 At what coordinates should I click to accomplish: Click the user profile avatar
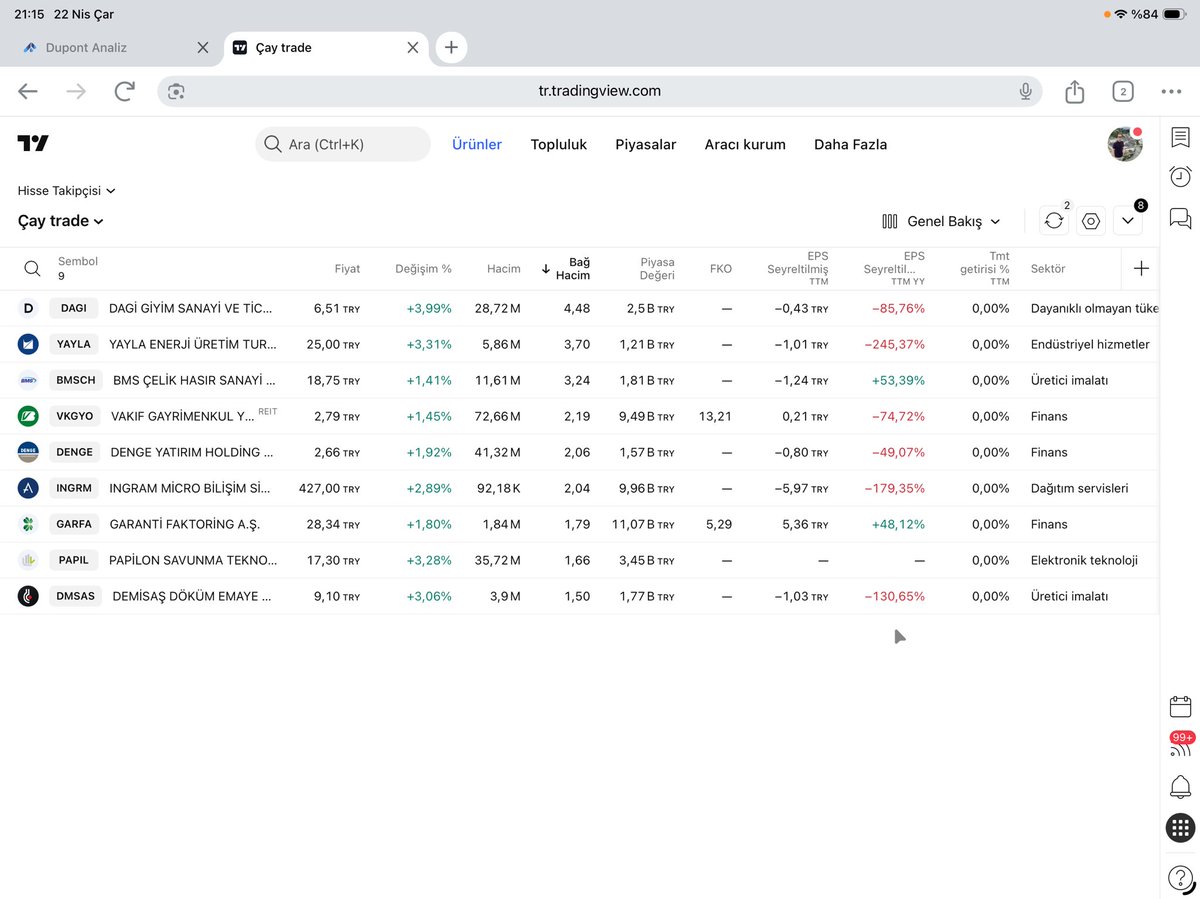[1125, 144]
